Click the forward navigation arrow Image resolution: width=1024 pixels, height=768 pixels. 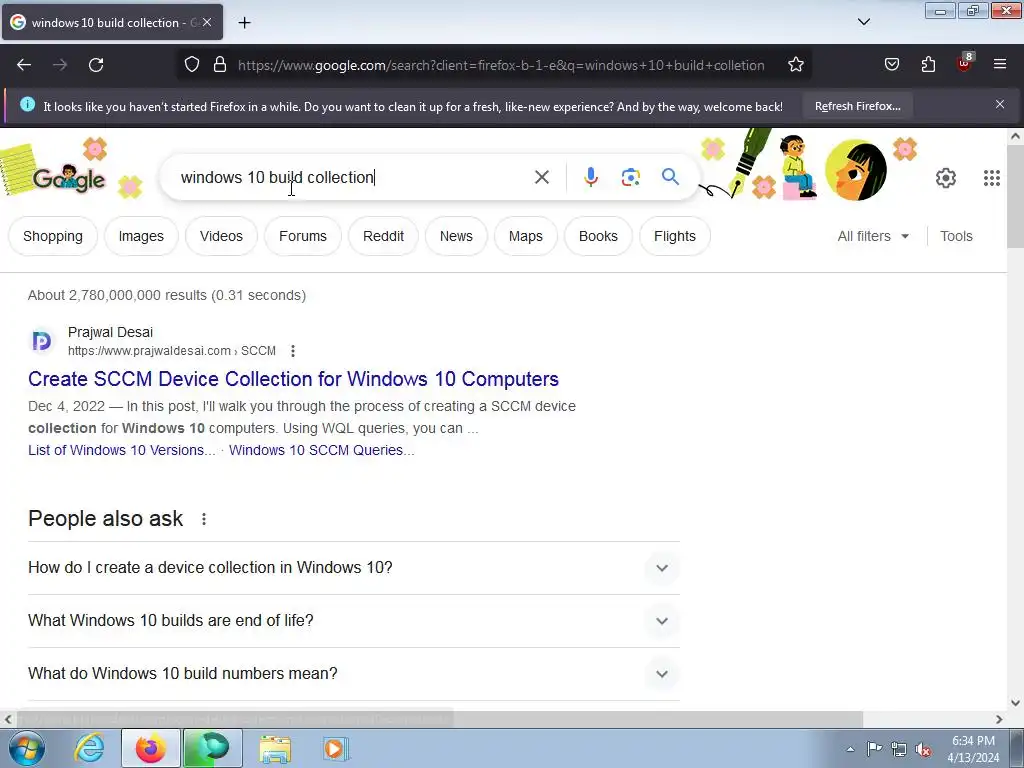tap(60, 65)
